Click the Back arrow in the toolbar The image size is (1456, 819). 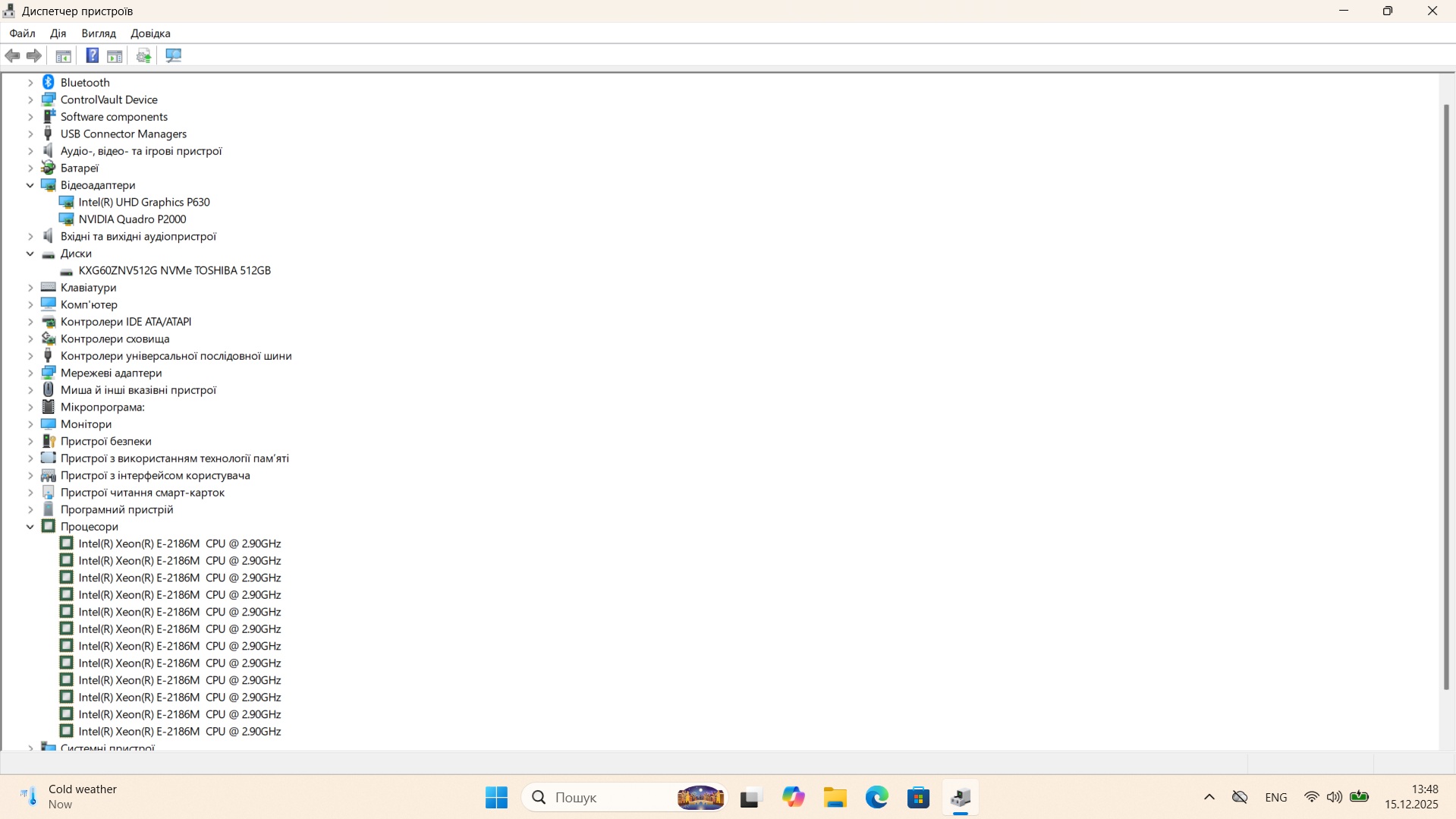tap(13, 55)
